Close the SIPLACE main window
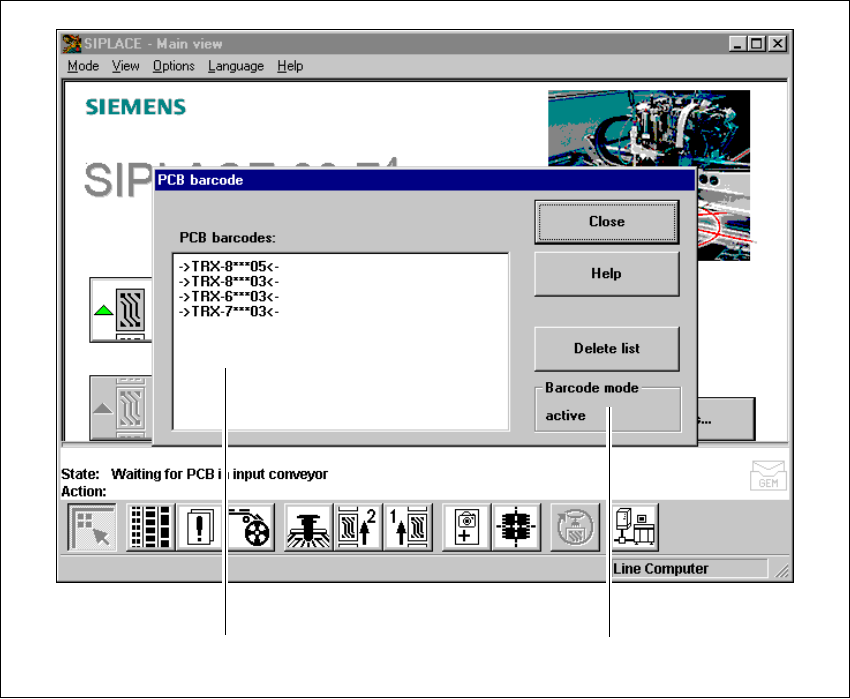The width and height of the screenshot is (850, 699). [777, 43]
